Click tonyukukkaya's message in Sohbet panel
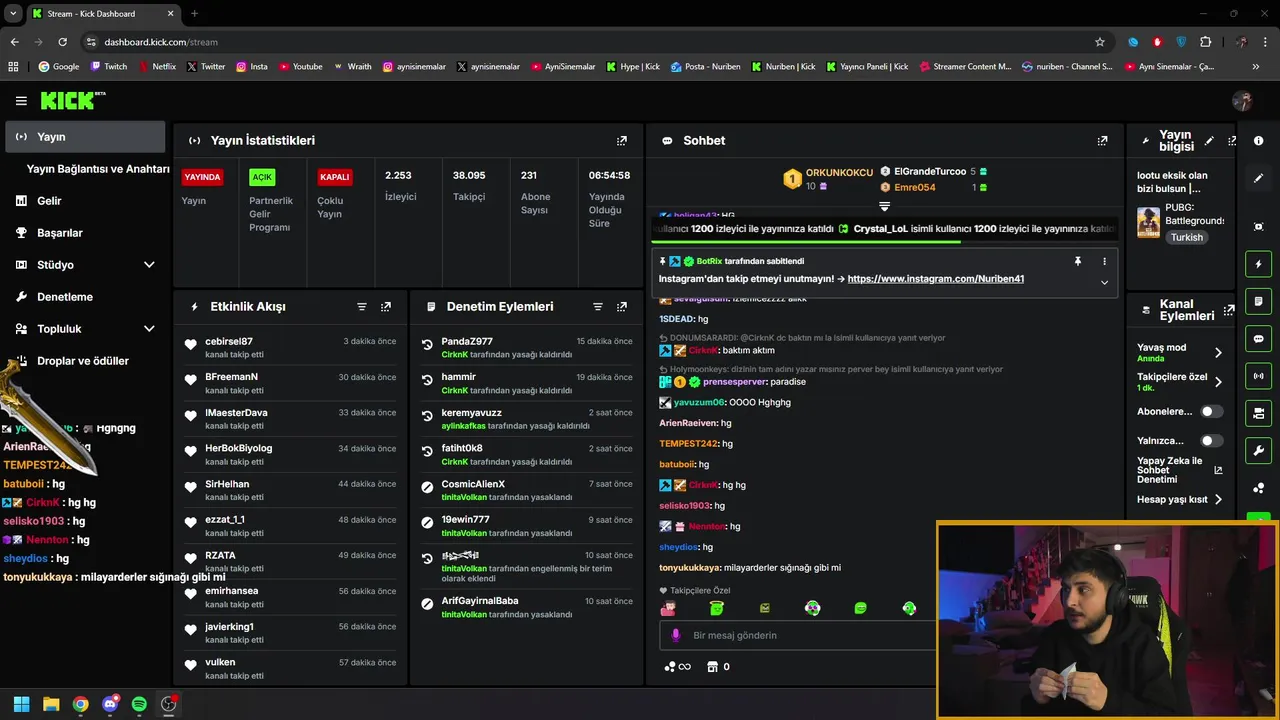 [x=750, y=568]
